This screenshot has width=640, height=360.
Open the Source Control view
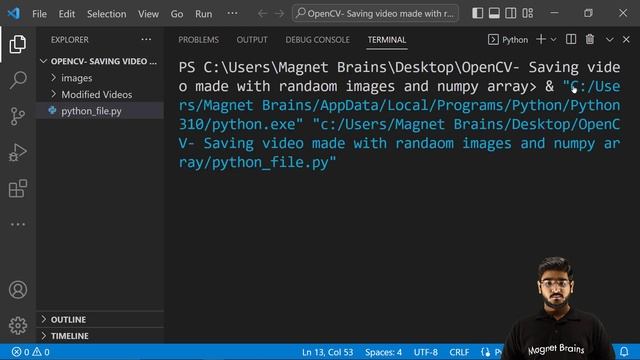tap(18, 116)
